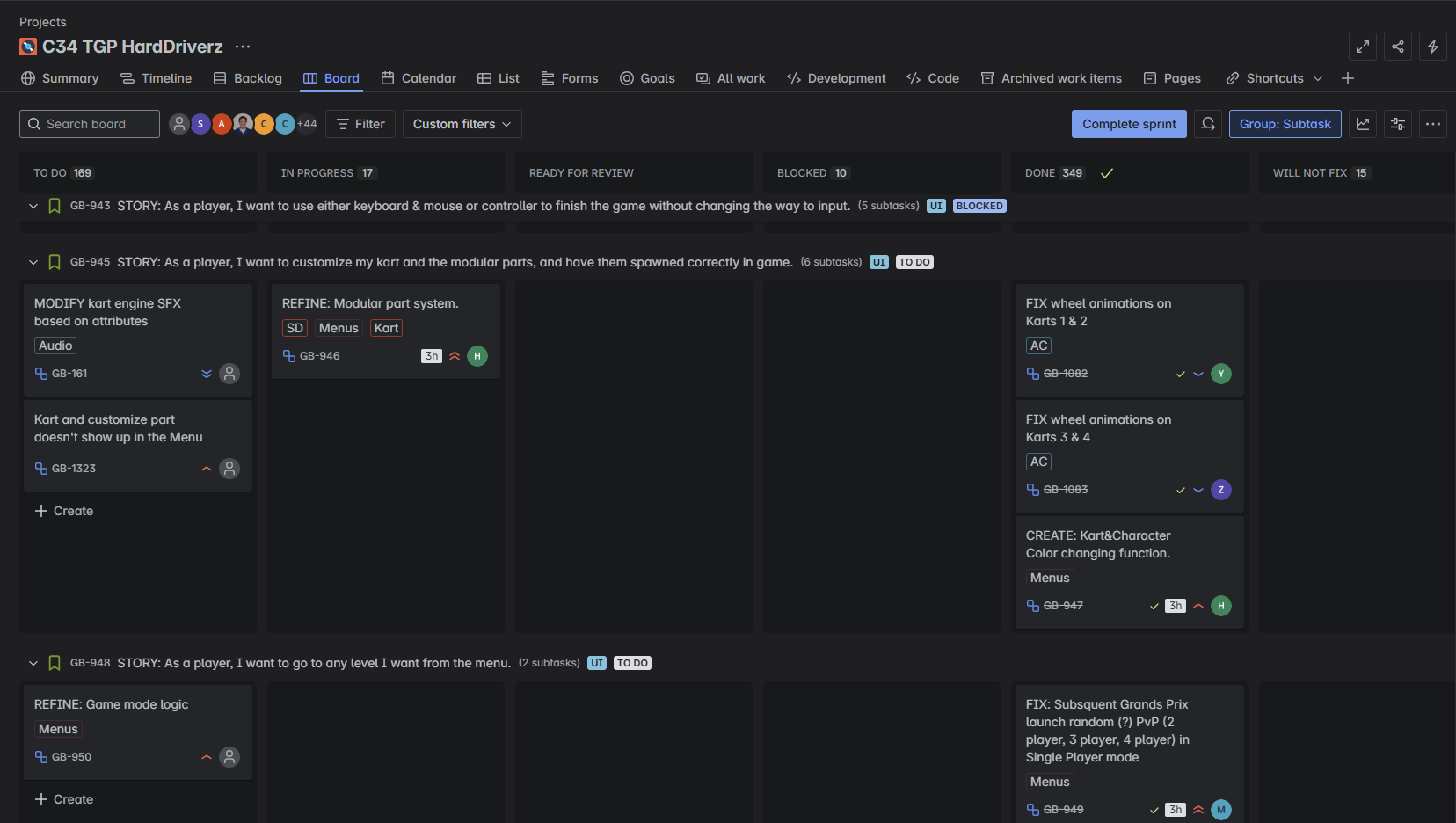Click the Search board input field
This screenshot has height=823, width=1456.
[90, 124]
